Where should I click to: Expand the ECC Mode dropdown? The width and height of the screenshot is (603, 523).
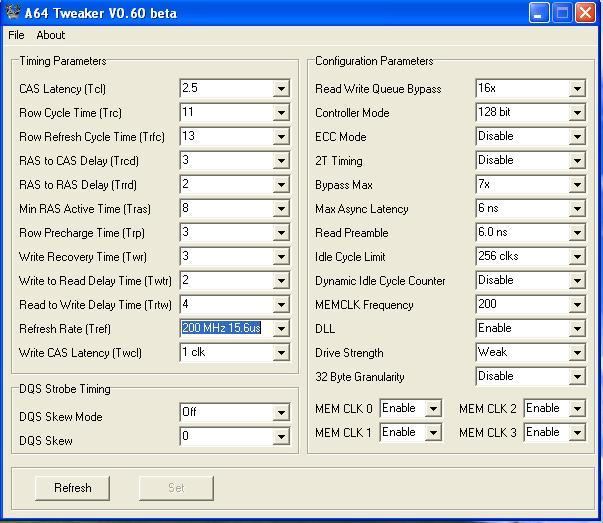[577, 137]
